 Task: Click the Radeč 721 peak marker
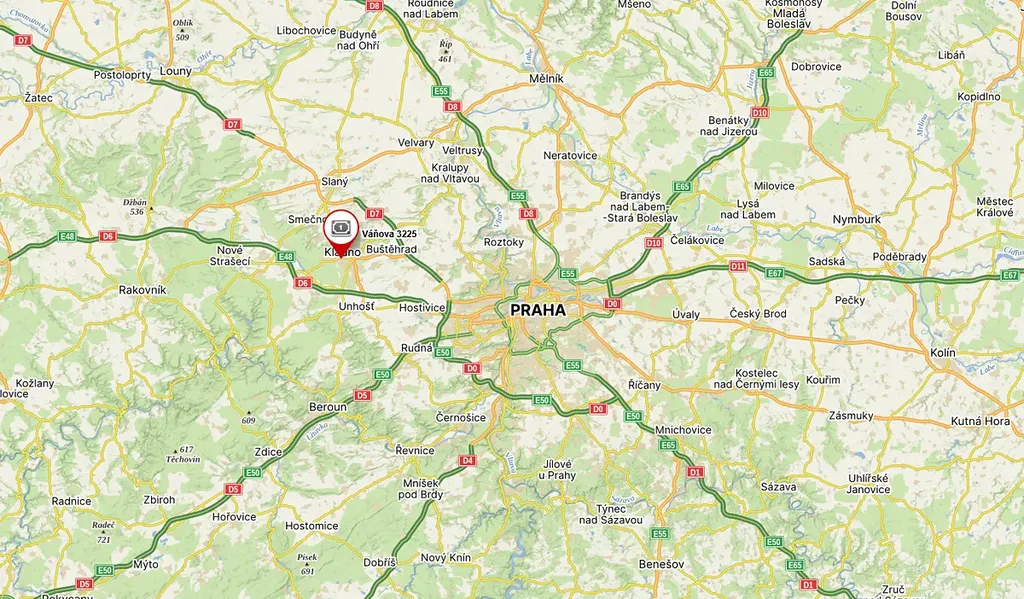point(103,532)
